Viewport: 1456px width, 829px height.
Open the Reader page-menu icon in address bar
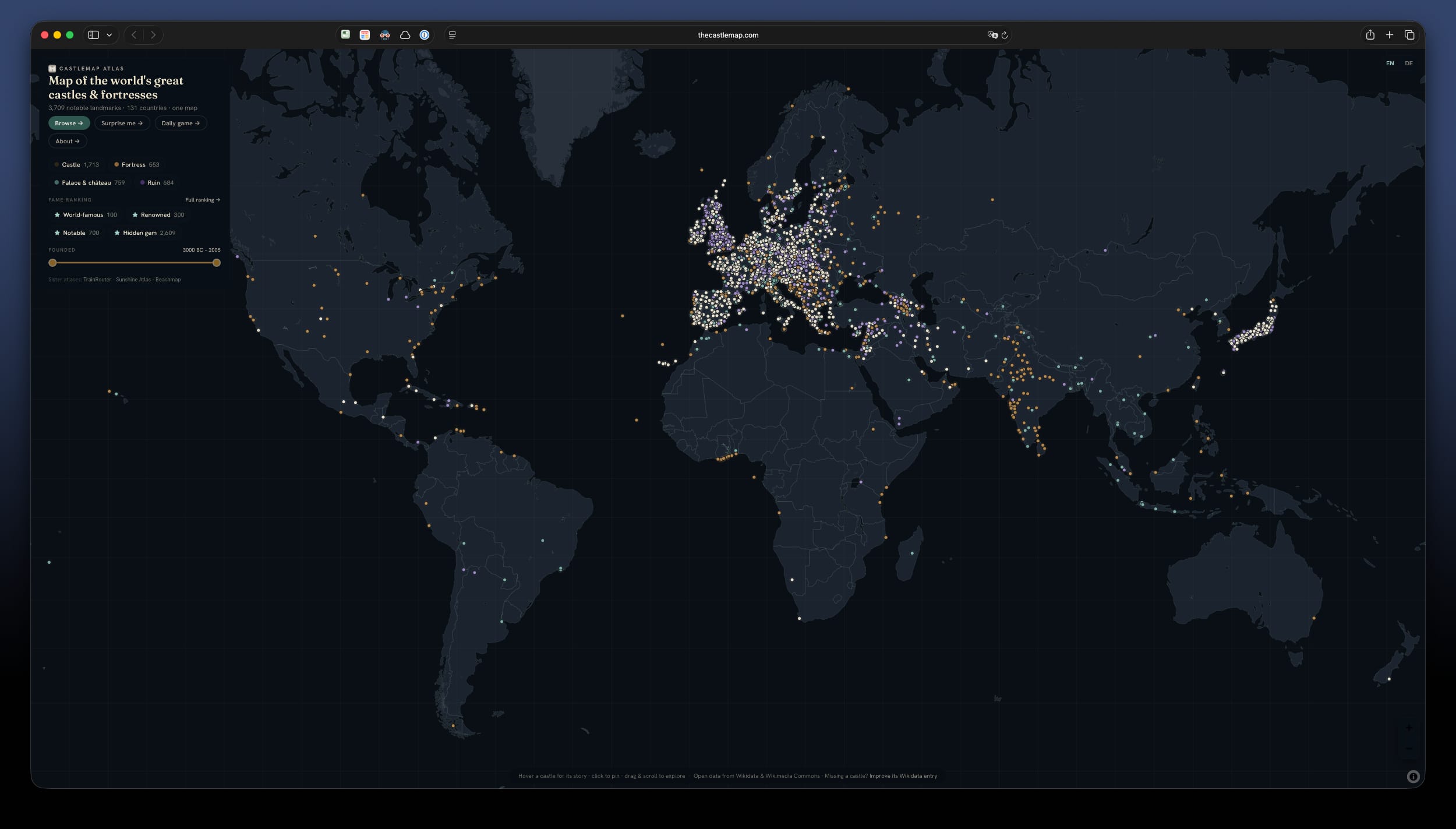pos(453,35)
